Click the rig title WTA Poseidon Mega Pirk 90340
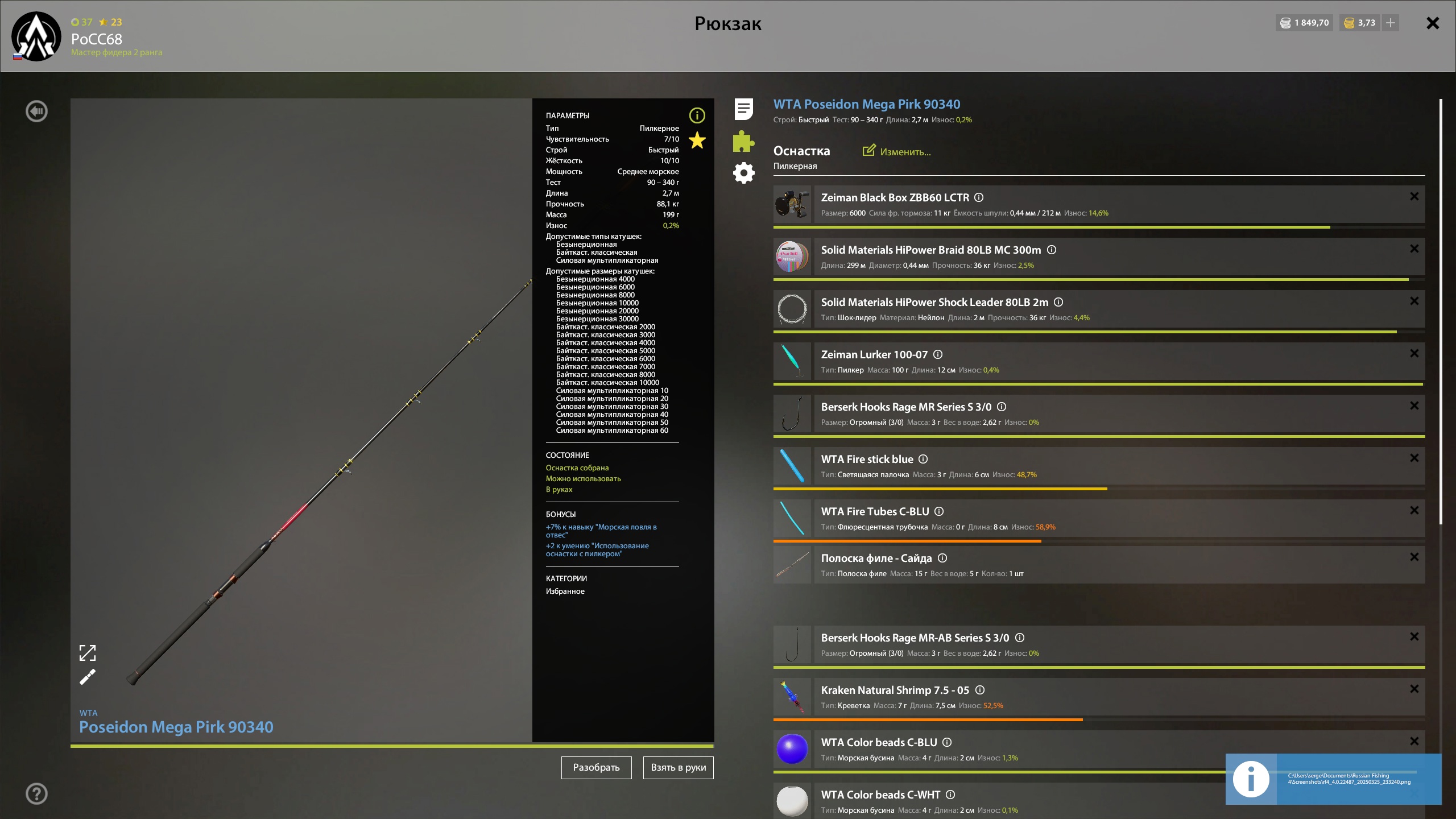Image resolution: width=1456 pixels, height=819 pixels. (867, 104)
